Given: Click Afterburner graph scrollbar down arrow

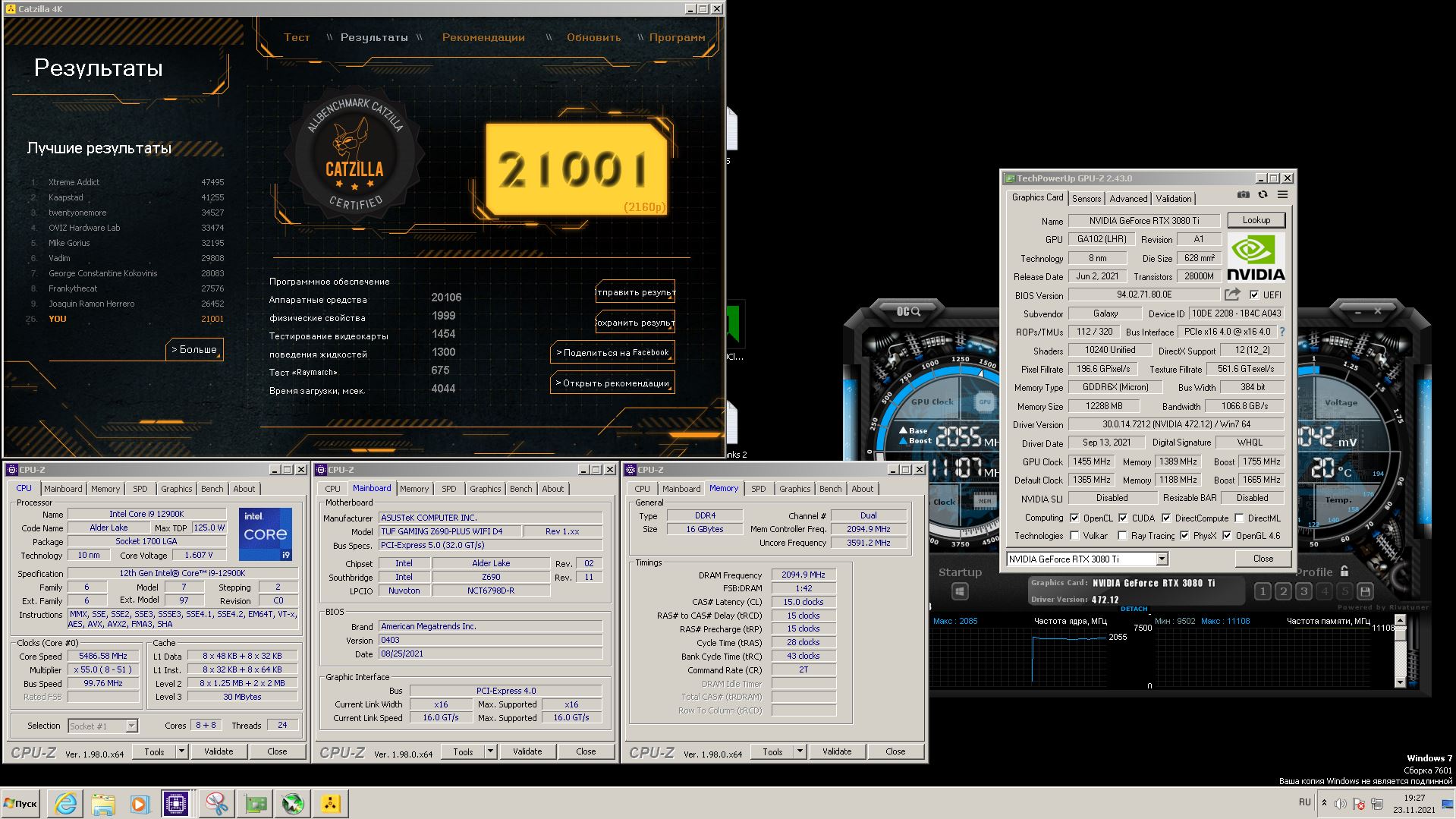Looking at the screenshot, I should click(1400, 682).
